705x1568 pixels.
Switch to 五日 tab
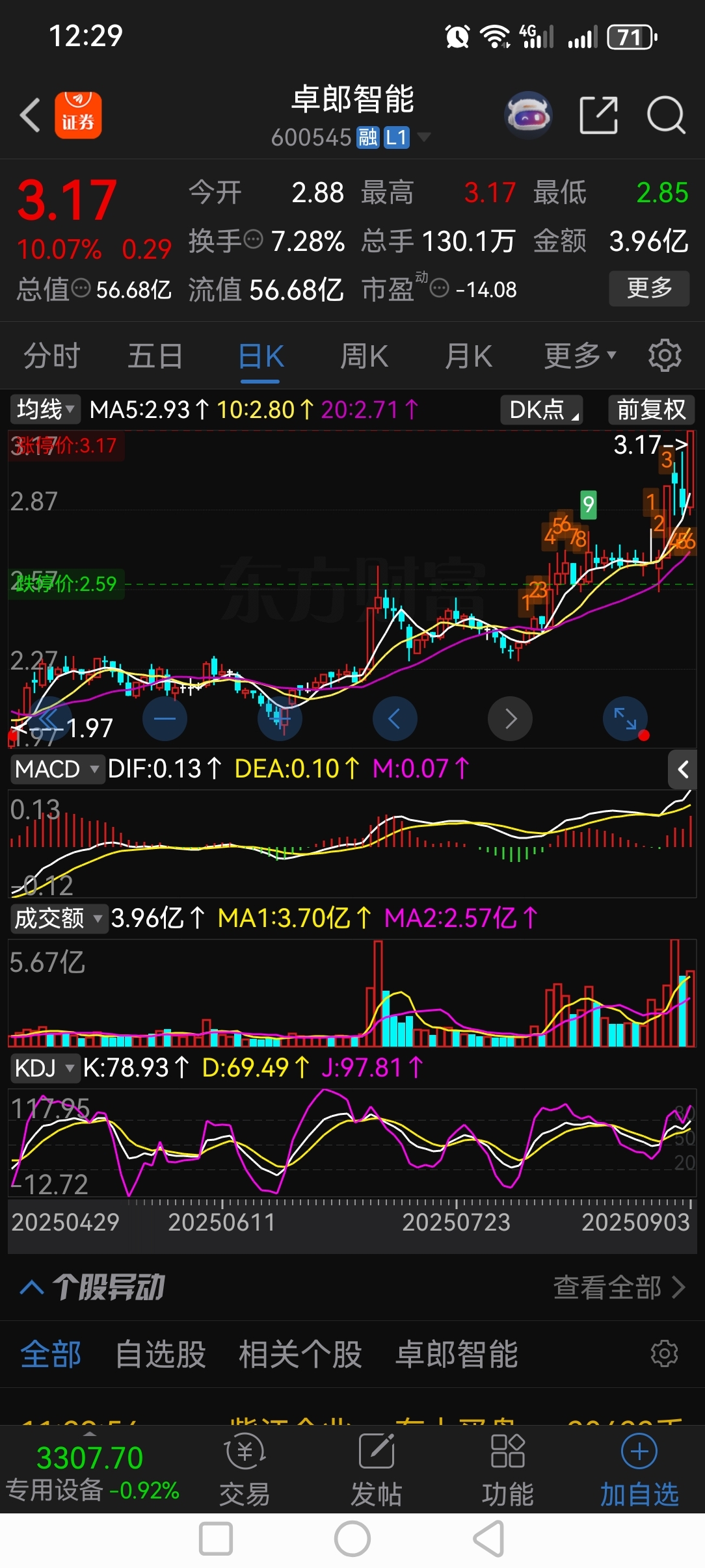[x=155, y=356]
